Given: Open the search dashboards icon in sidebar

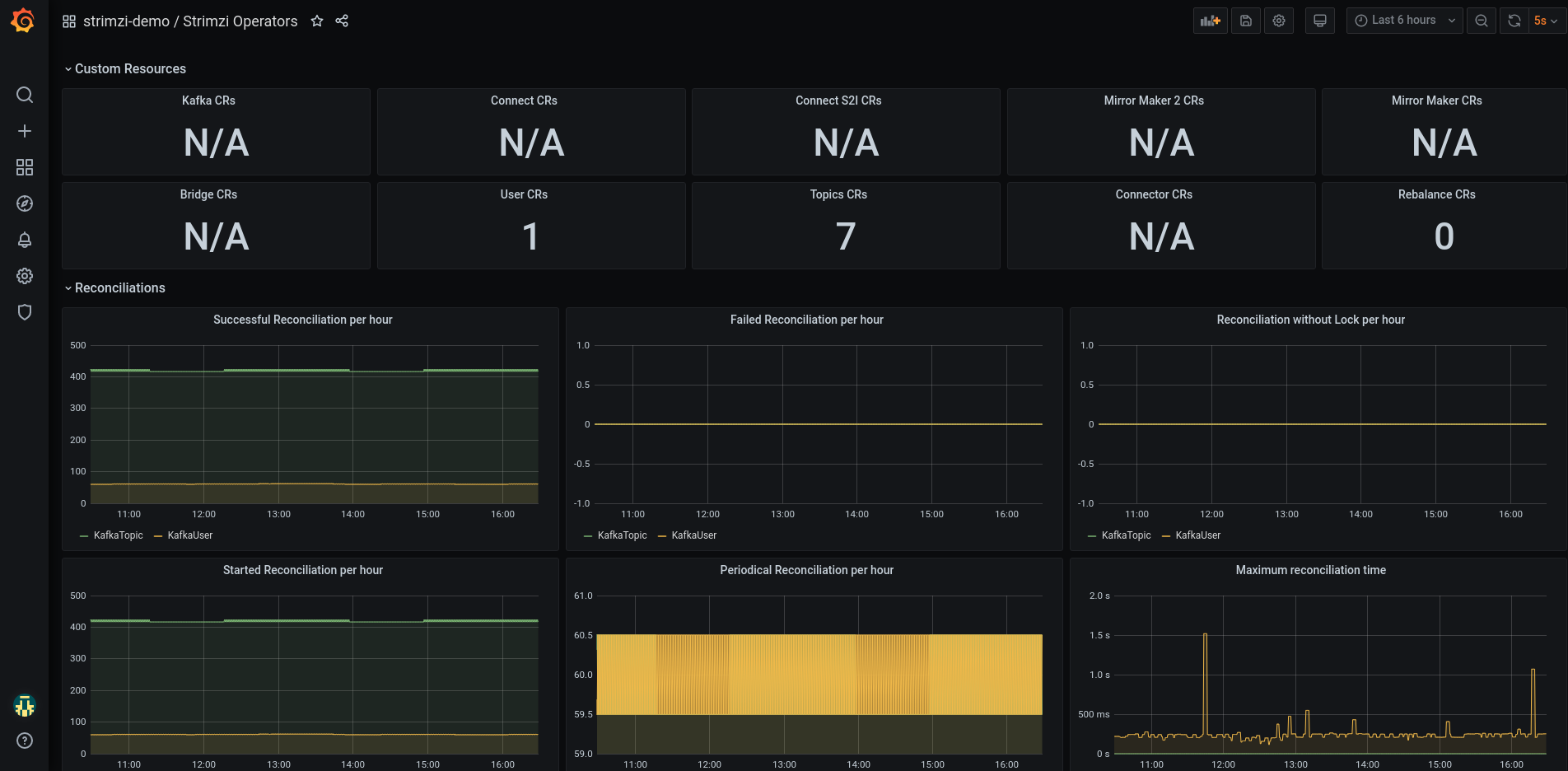Looking at the screenshot, I should (25, 95).
